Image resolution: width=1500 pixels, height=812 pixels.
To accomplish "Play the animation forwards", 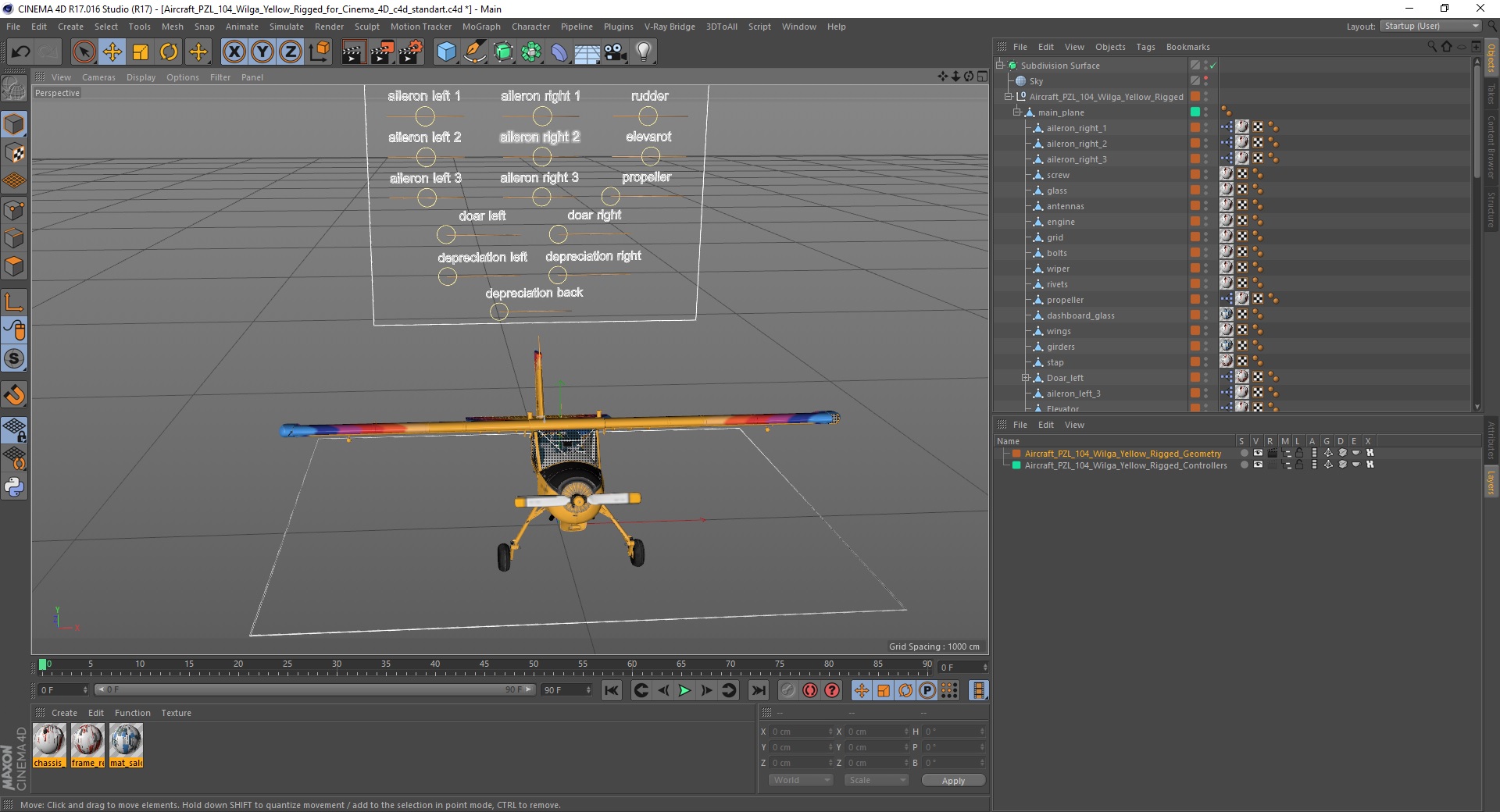I will tap(684, 690).
